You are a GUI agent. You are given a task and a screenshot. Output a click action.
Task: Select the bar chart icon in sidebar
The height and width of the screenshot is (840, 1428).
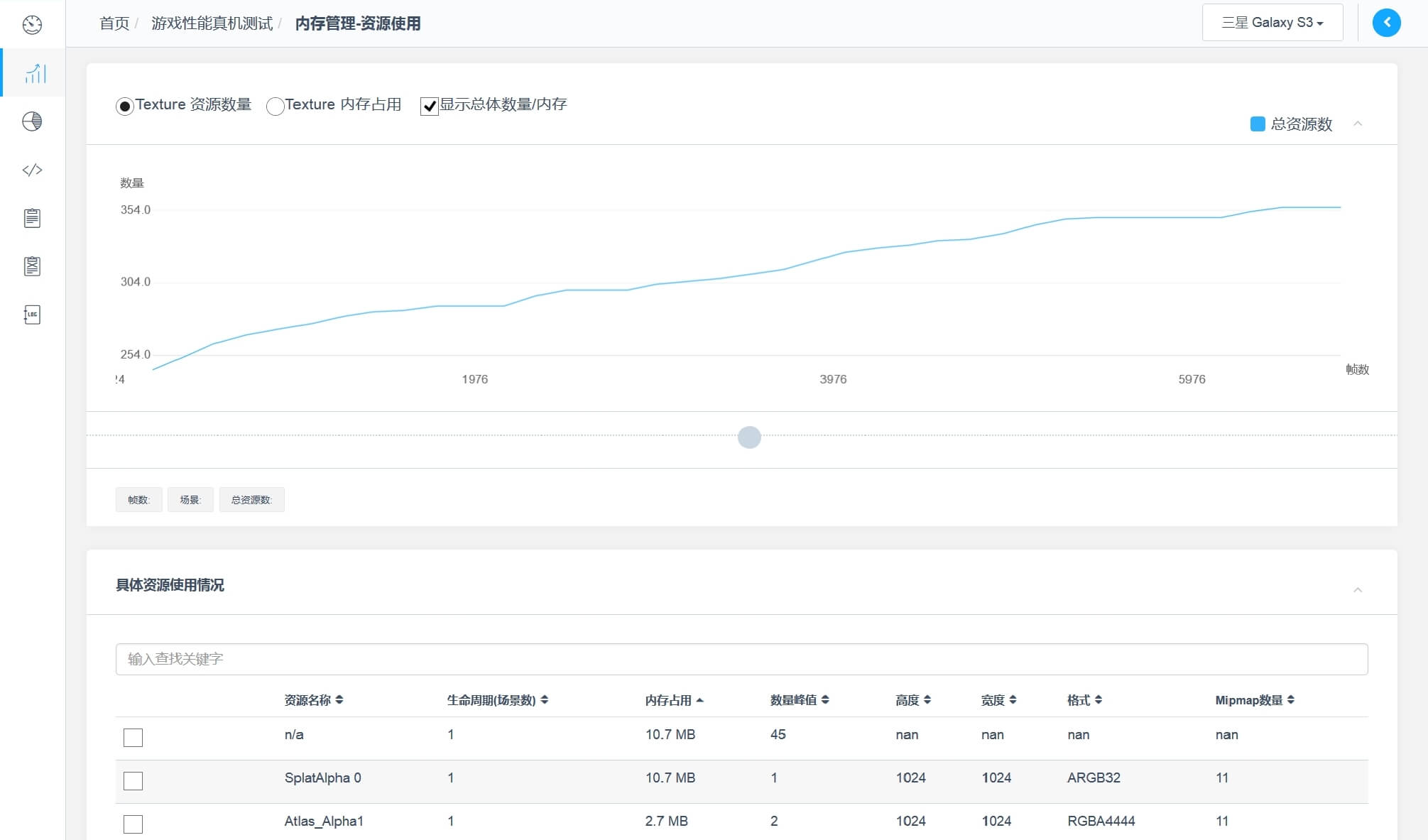34,73
